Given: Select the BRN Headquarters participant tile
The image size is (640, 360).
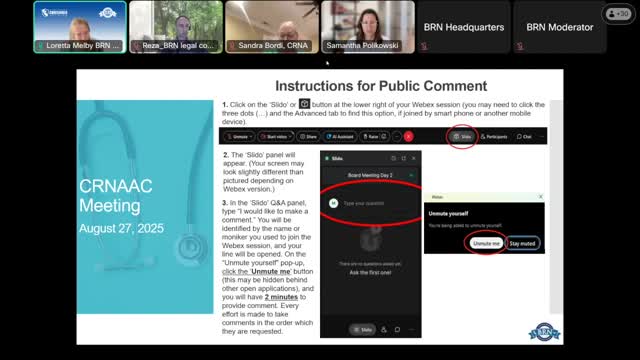Looking at the screenshot, I should tap(464, 27).
